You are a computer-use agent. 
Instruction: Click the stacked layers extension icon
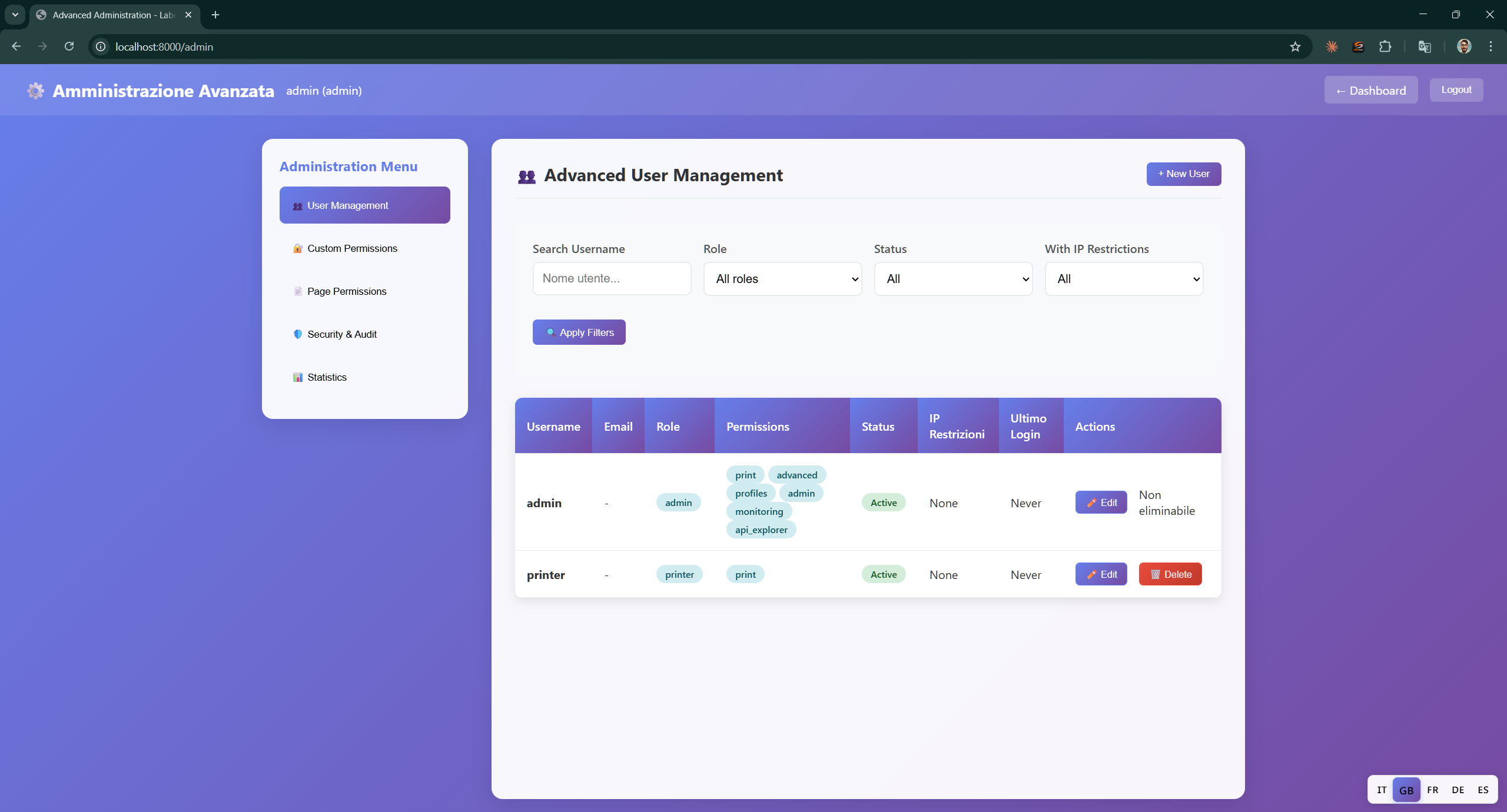point(1358,46)
